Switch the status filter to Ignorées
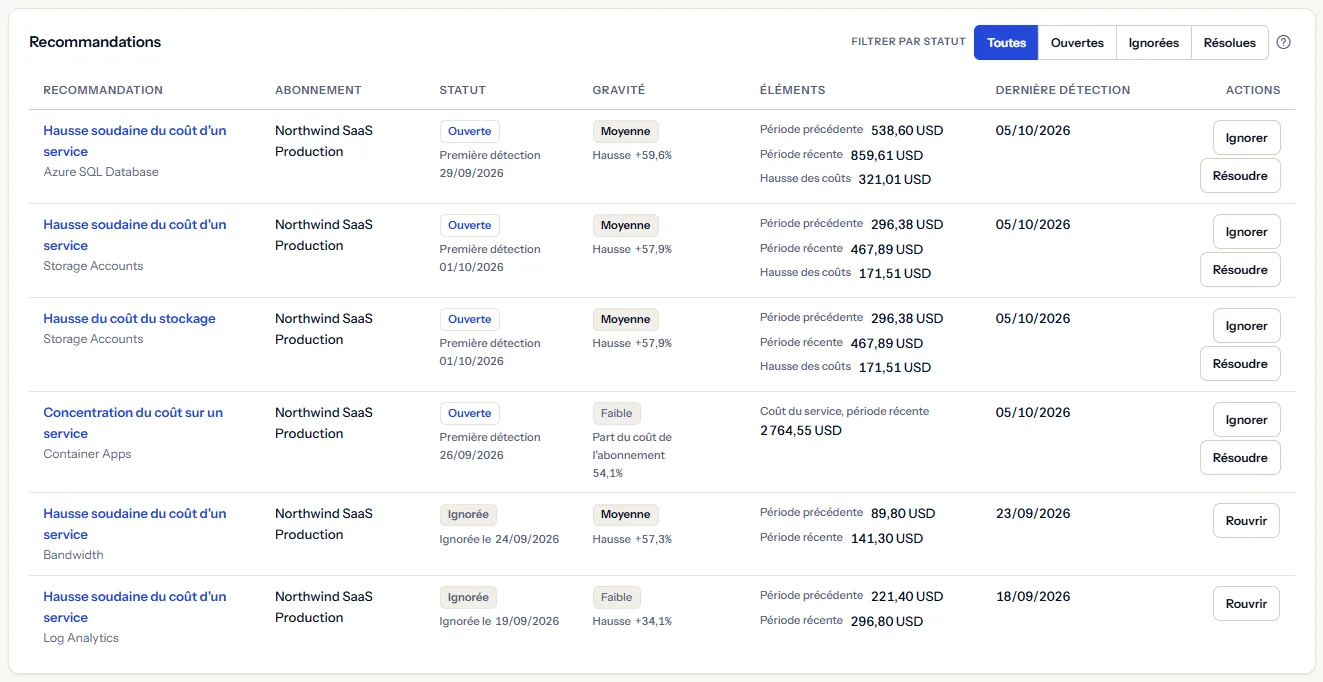This screenshot has height=682, width=1323. [x=1154, y=43]
